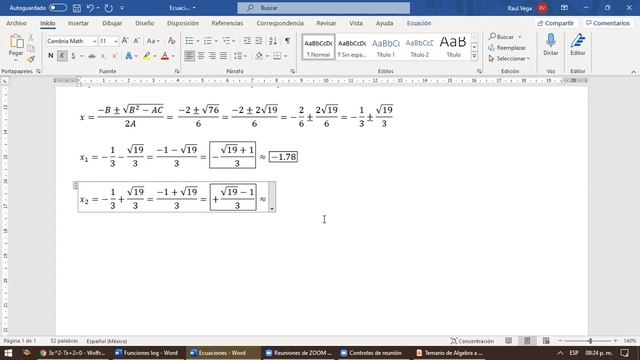Justify the paragraph text

click(x=224, y=56)
